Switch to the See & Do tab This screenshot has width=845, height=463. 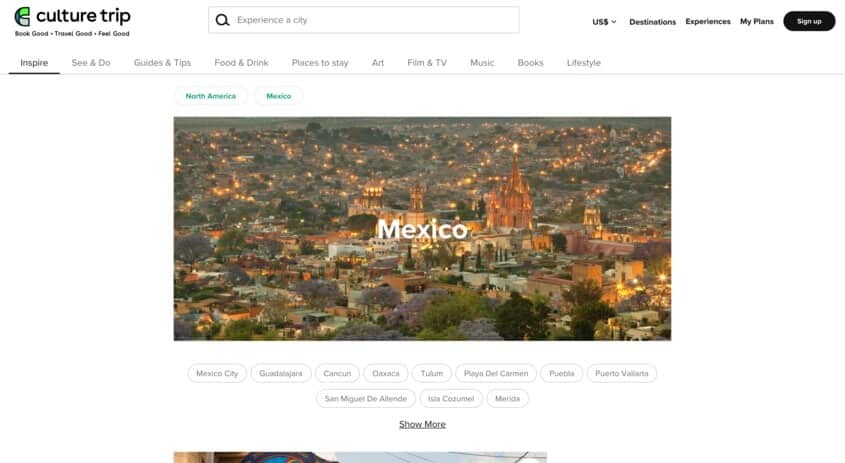pos(91,63)
